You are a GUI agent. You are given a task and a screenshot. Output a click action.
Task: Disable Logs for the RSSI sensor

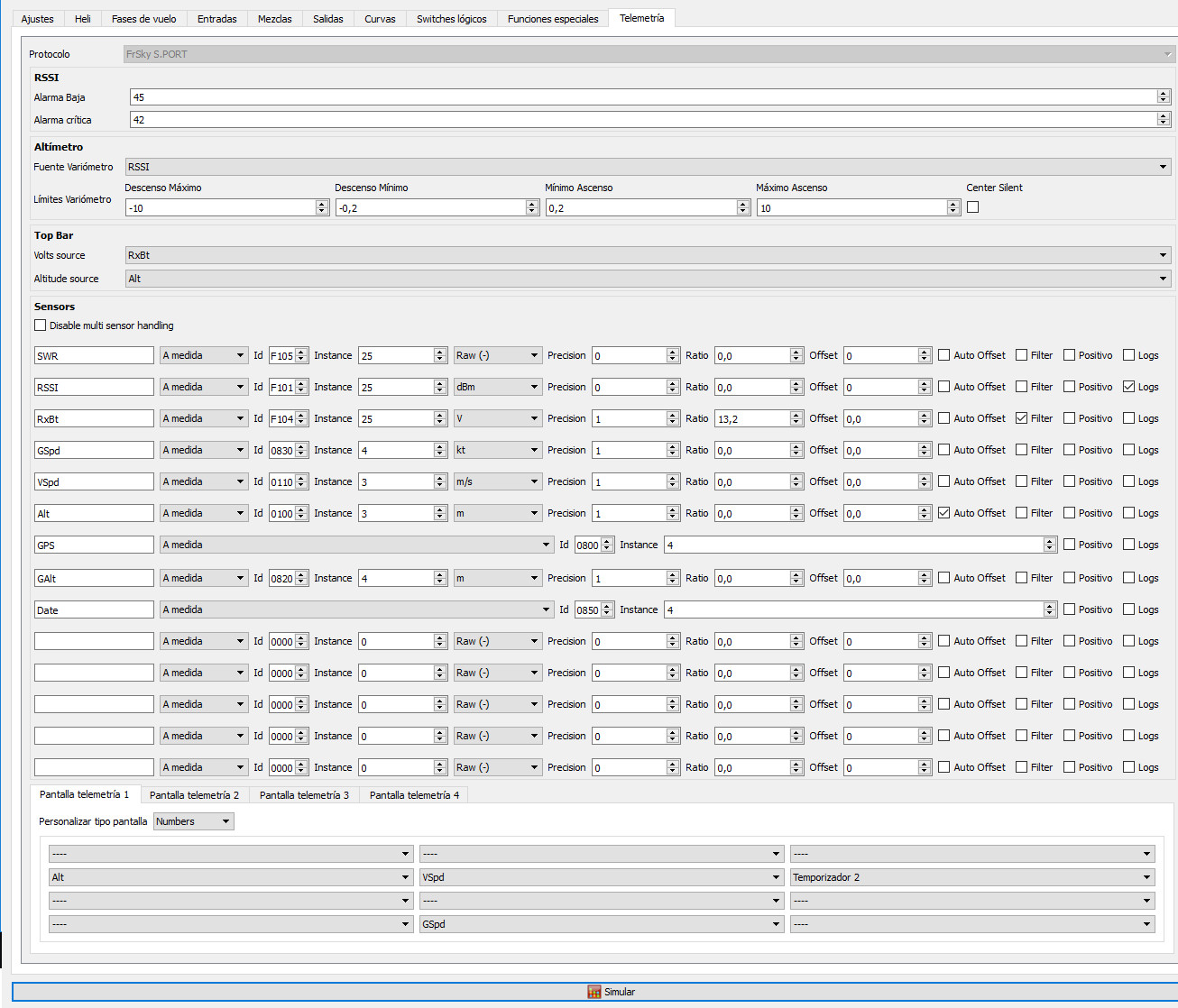click(x=1129, y=387)
